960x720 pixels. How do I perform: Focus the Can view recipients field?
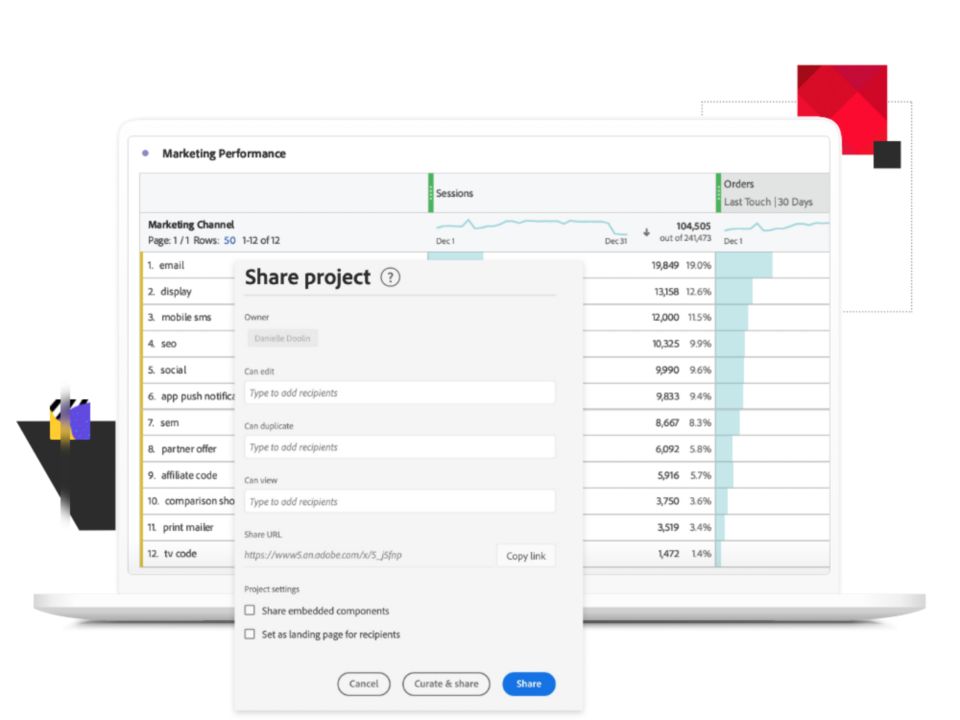click(399, 502)
